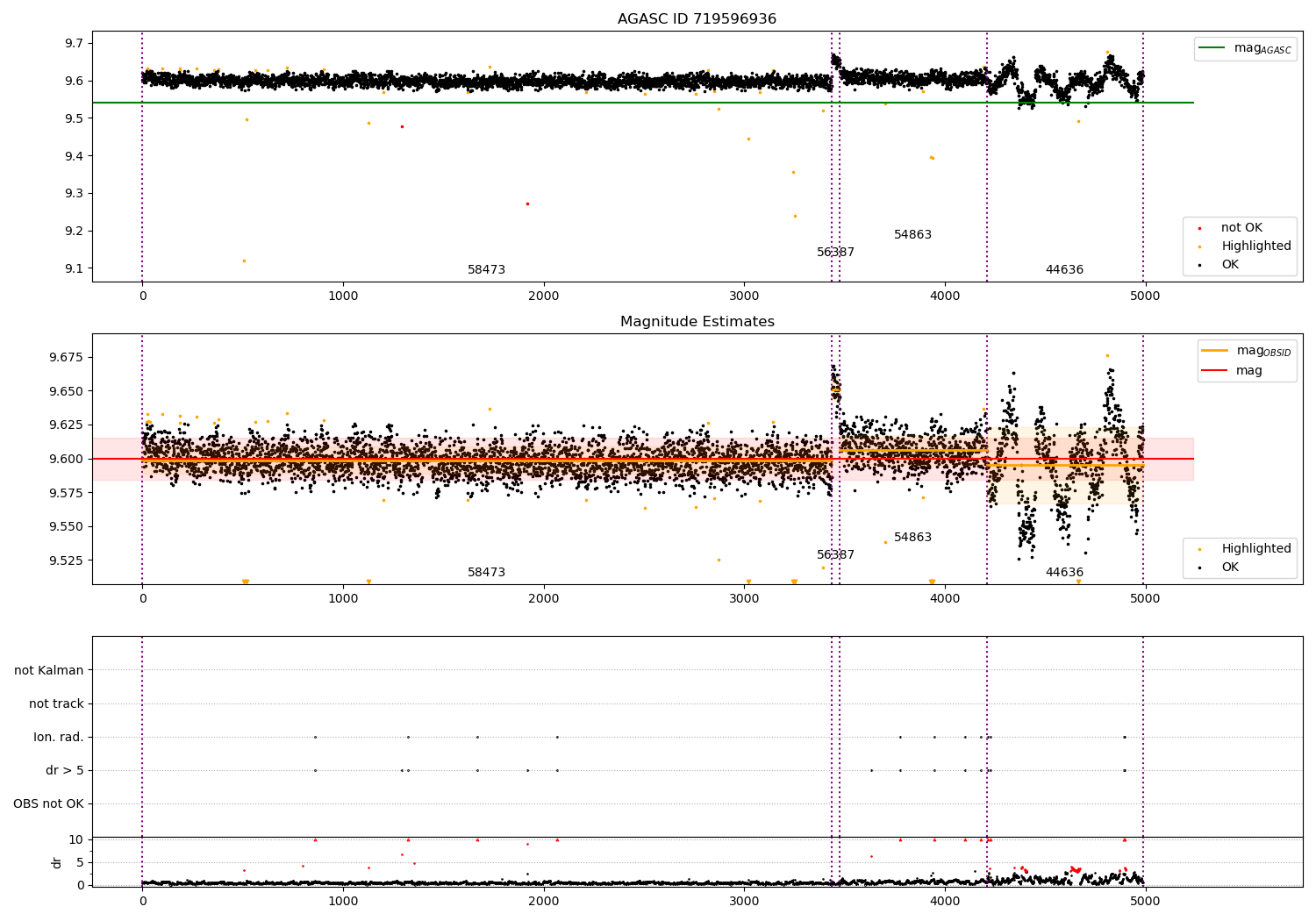Click the 9.650 y-axis tick label
Screen dimensions: 1316x921
pyautogui.click(x=67, y=392)
